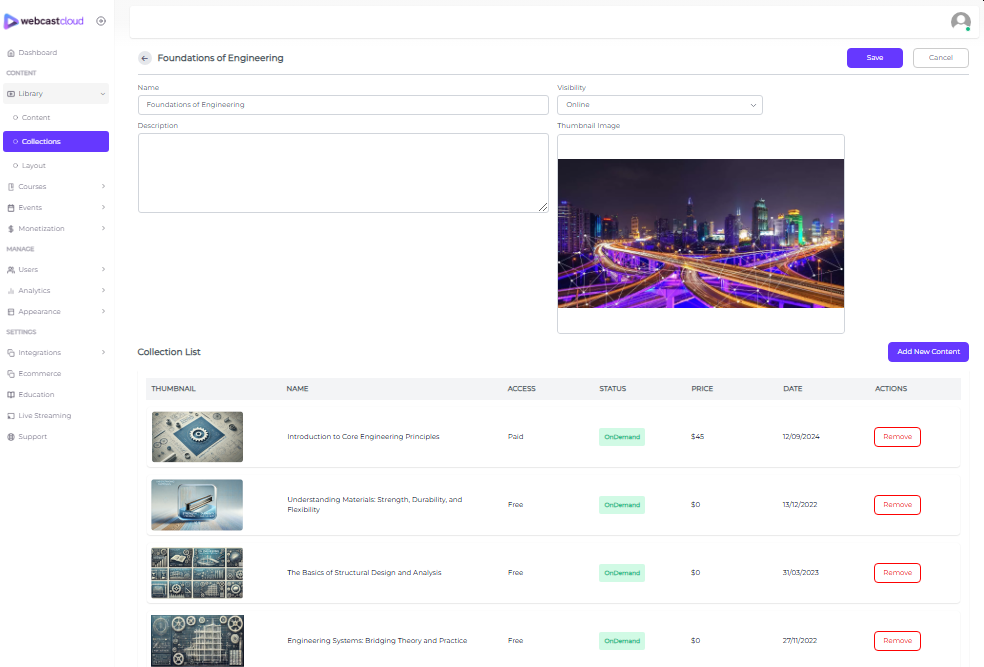Click the user avatar in the top bar
This screenshot has height=667, width=984.
pyautogui.click(x=960, y=21)
